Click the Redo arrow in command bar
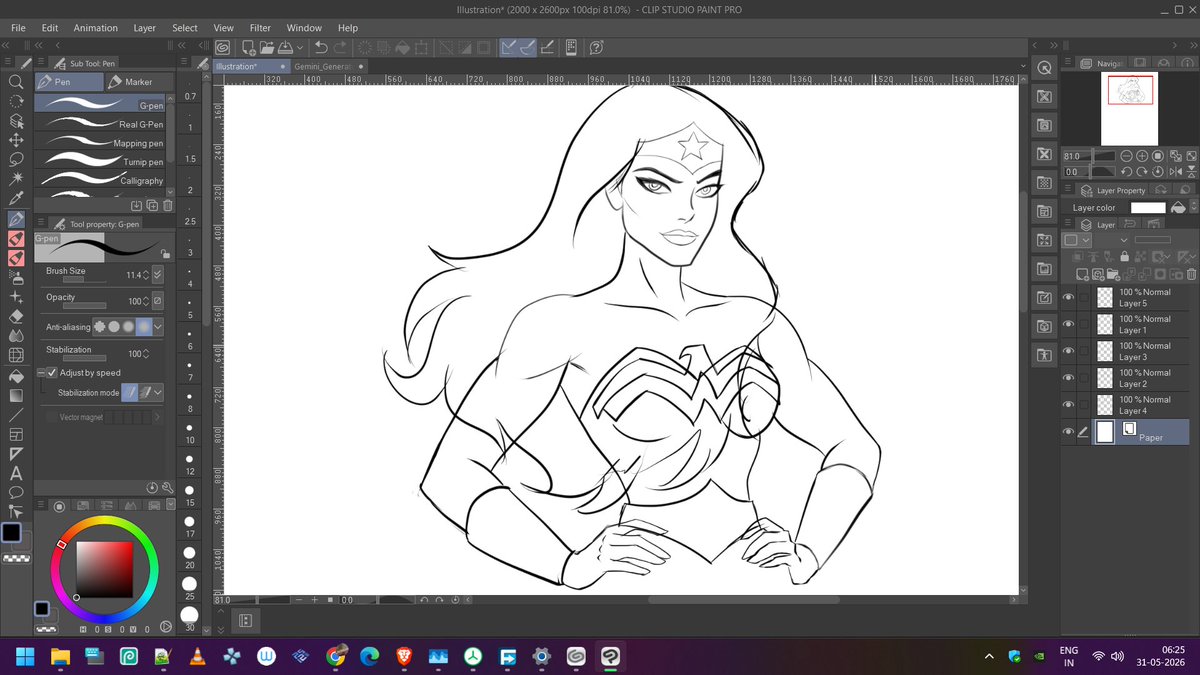Screen dimensions: 1200x675 340,47
